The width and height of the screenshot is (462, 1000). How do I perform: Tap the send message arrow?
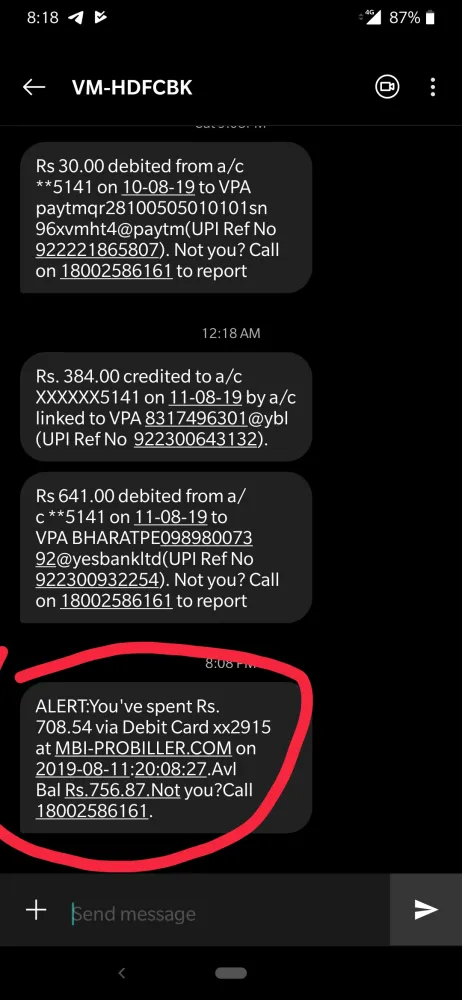tap(426, 910)
